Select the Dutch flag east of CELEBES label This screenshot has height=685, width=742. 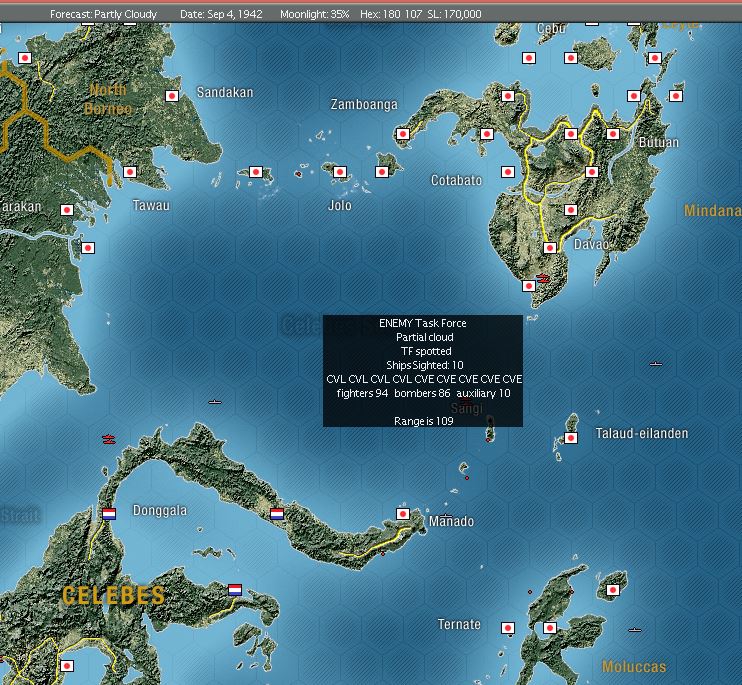click(x=235, y=589)
